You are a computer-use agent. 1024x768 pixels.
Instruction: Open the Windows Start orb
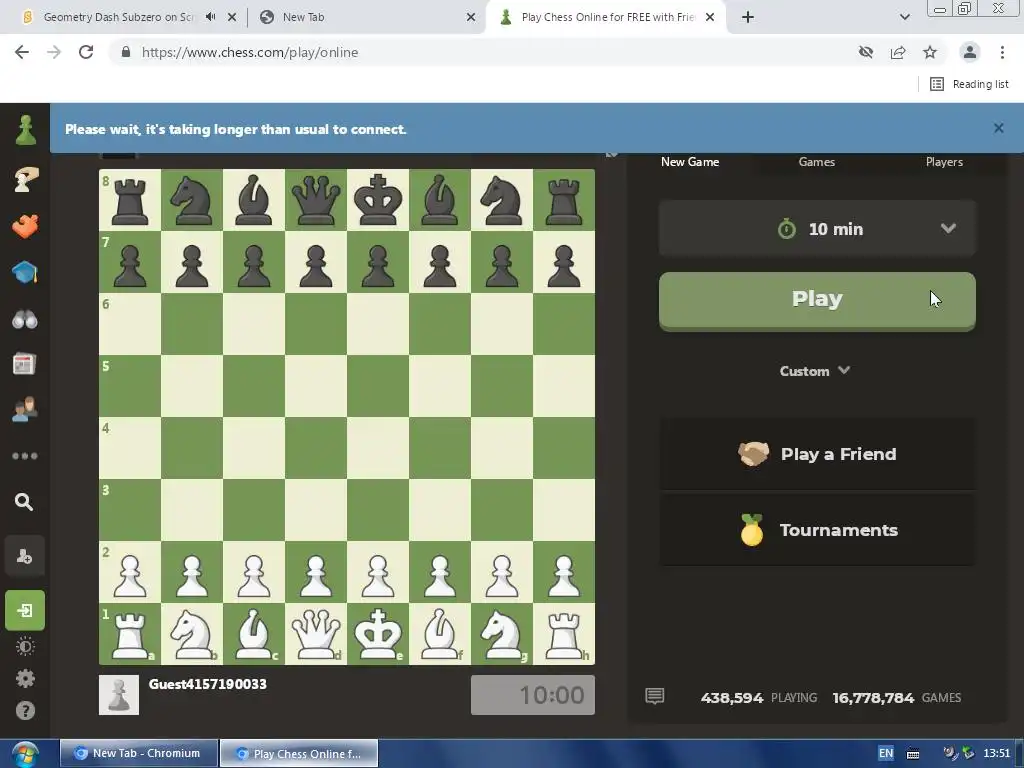click(24, 754)
